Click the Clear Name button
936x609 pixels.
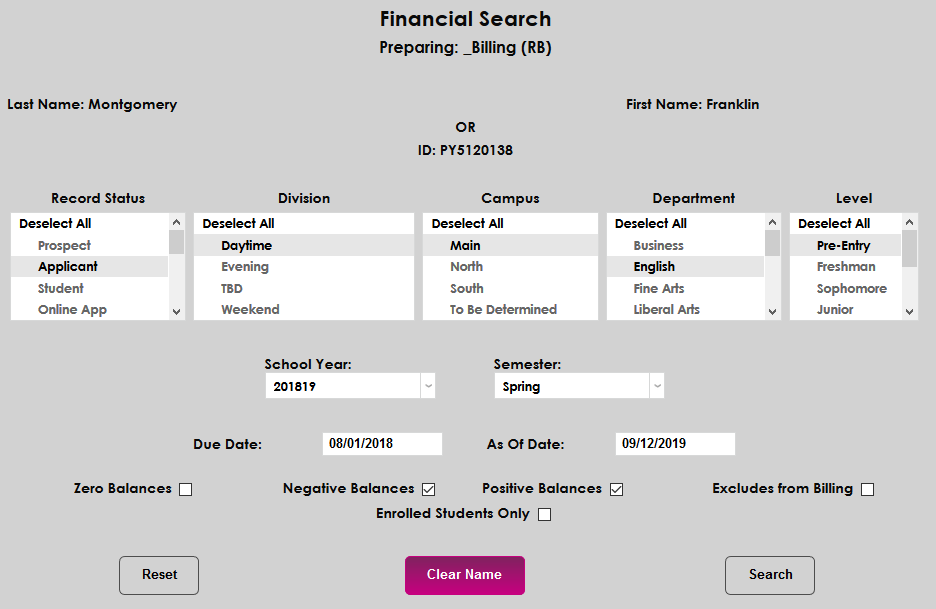point(464,575)
